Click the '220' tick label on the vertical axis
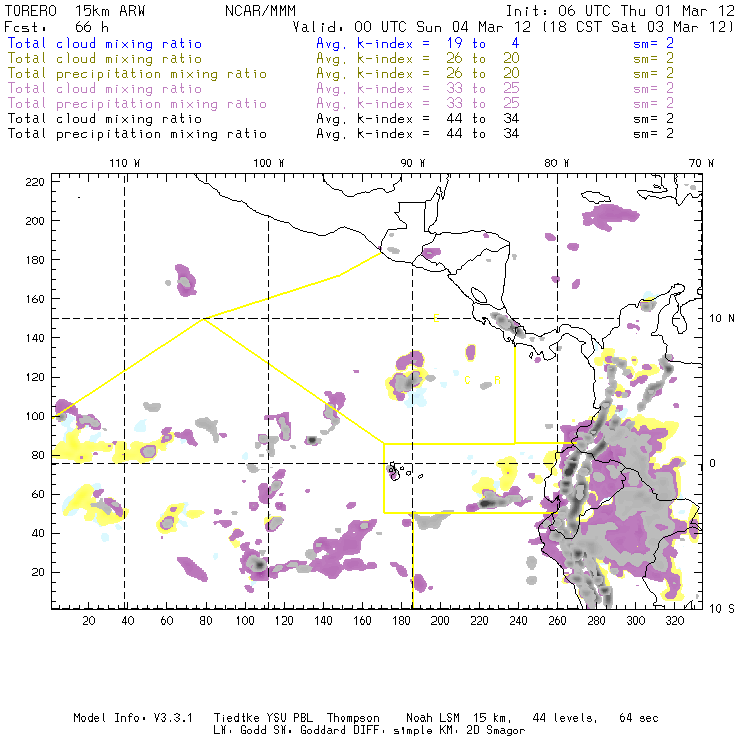This screenshot has width=740, height=740. tap(35, 182)
